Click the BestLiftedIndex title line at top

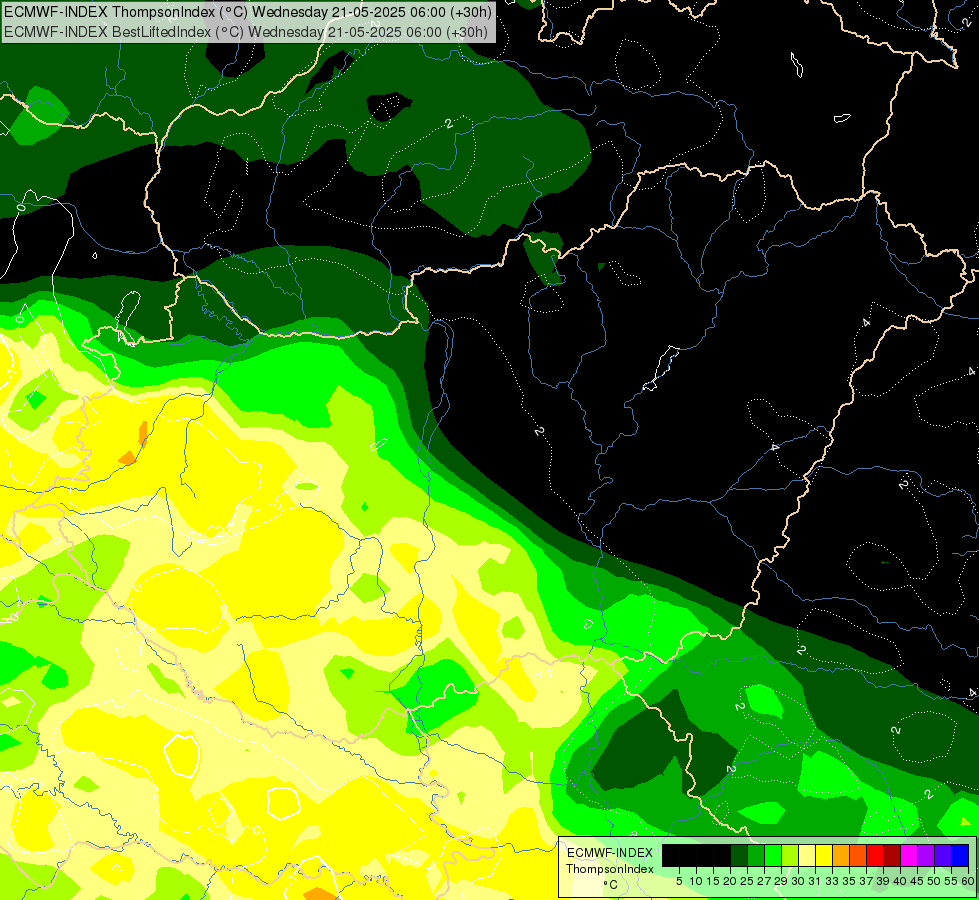click(x=245, y=31)
